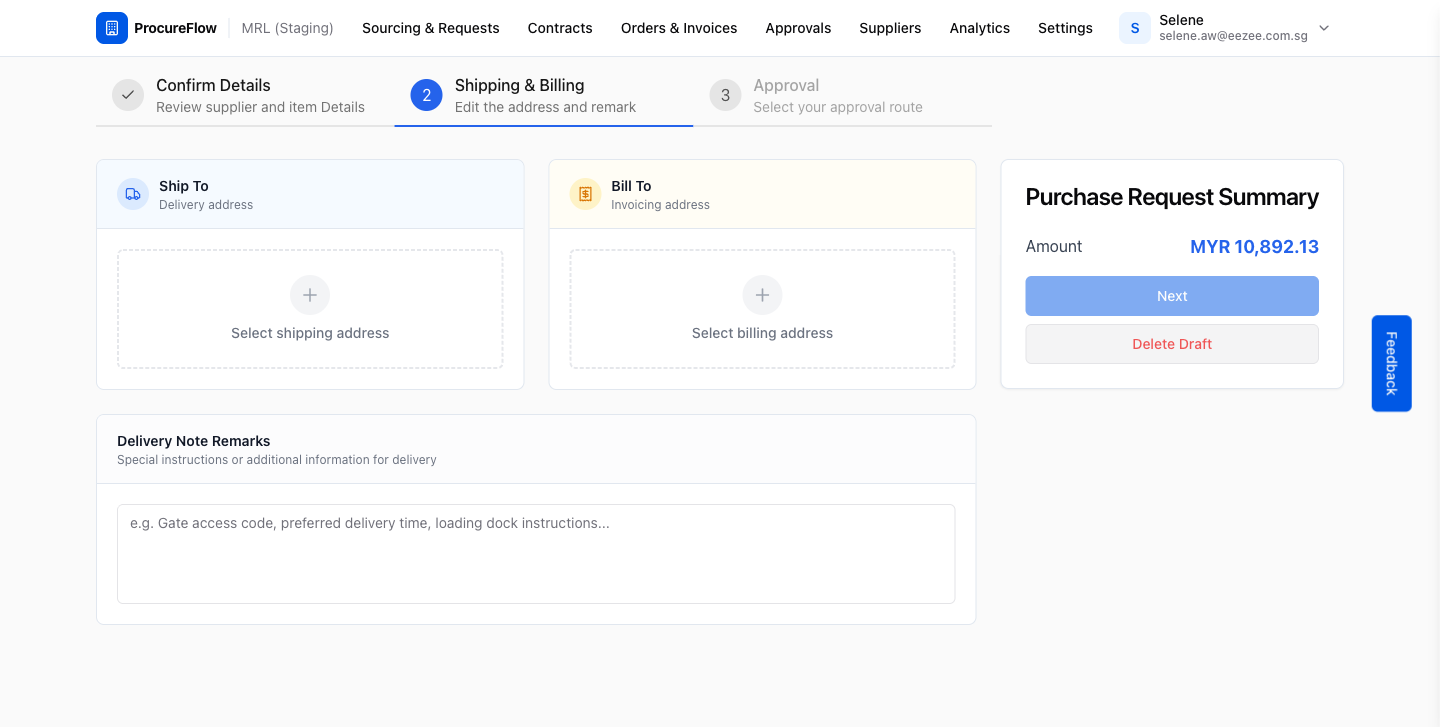This screenshot has height=727, width=1440.
Task: Click the ProcureFlow brand name
Action: coord(175,28)
